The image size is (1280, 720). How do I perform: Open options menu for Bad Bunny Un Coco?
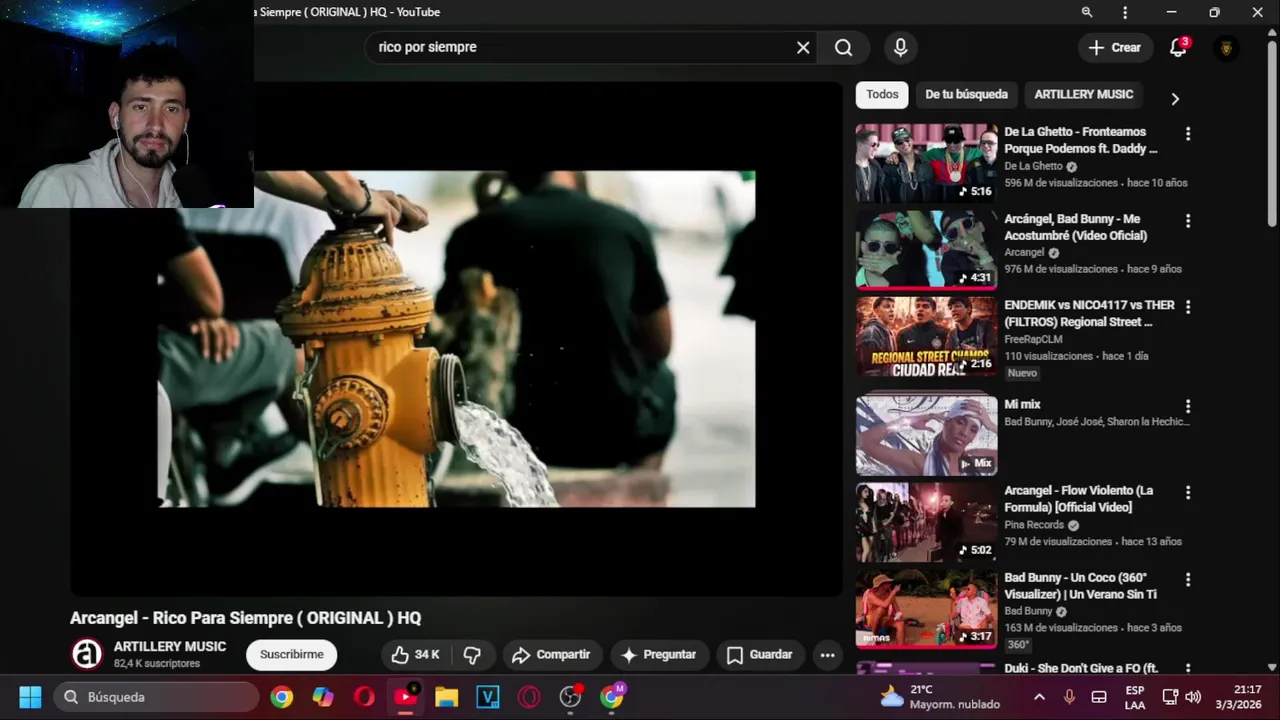(1188, 579)
